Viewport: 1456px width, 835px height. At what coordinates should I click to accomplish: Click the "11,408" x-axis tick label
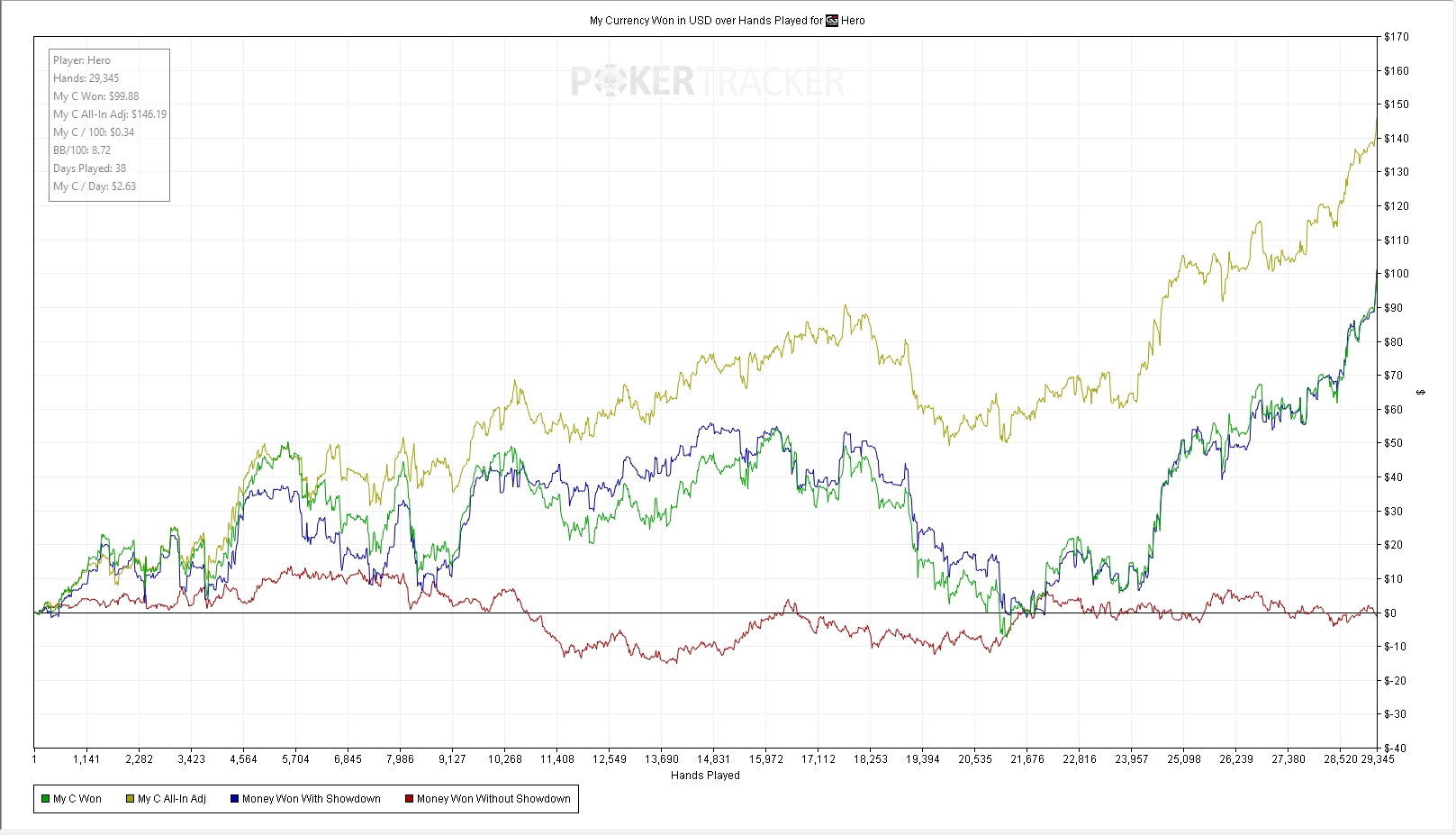(x=557, y=759)
